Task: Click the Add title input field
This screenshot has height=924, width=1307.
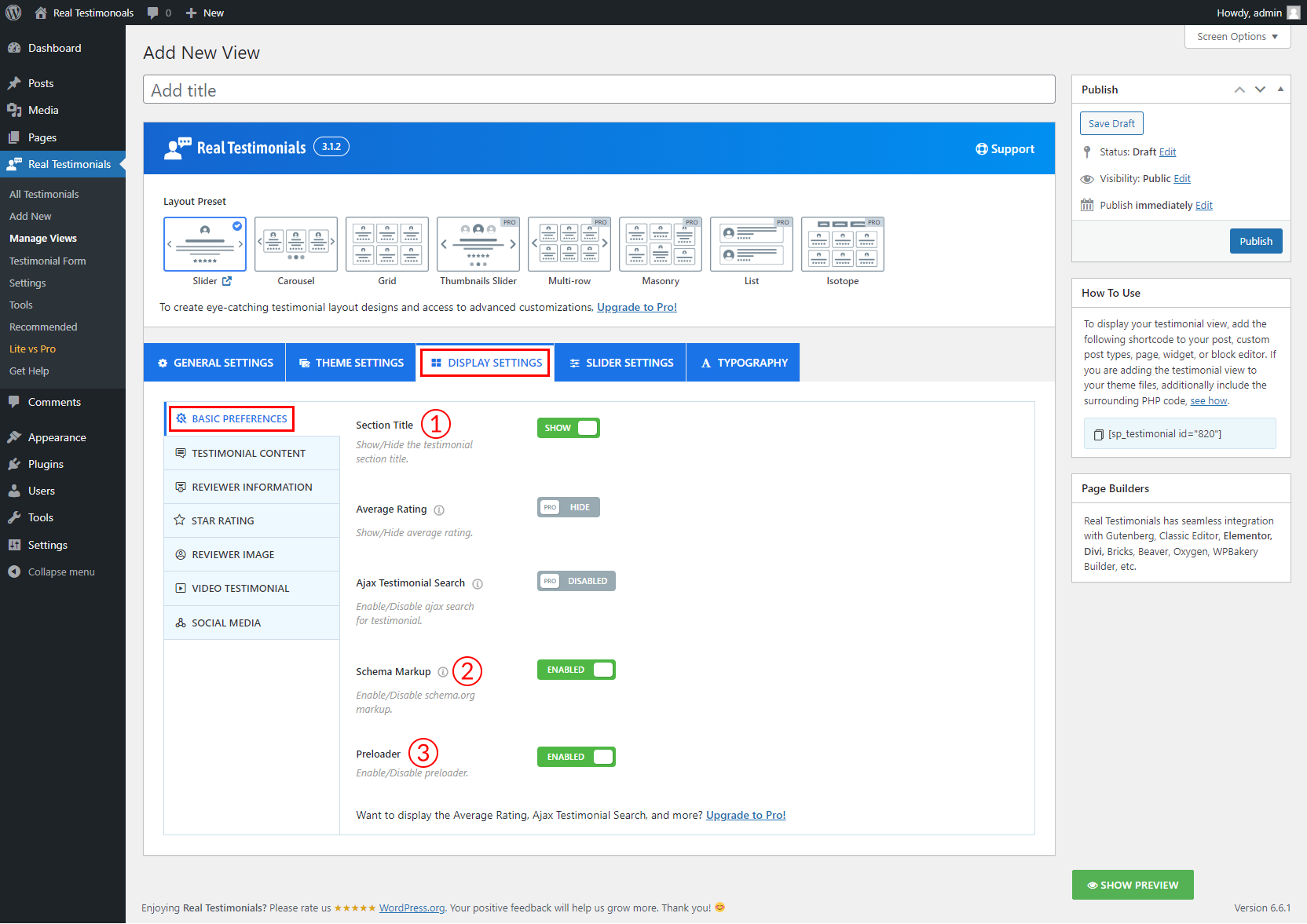Action: point(599,89)
